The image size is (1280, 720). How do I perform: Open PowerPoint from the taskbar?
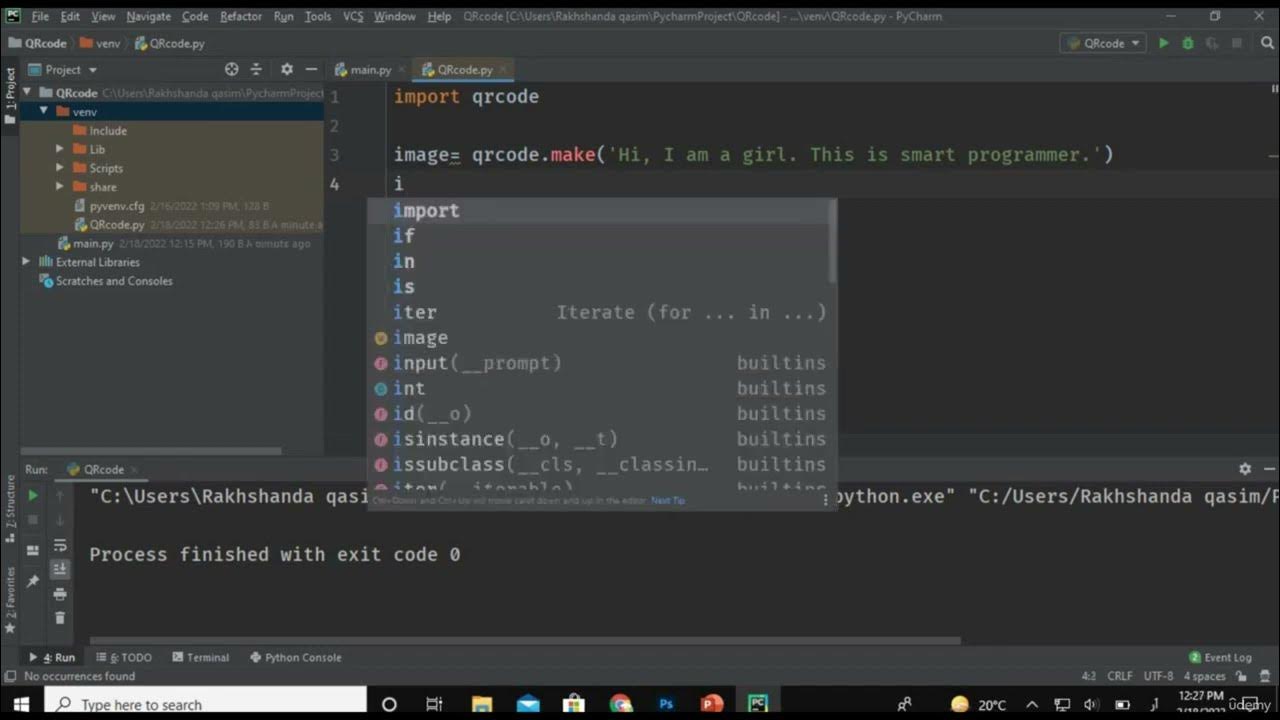pos(712,704)
